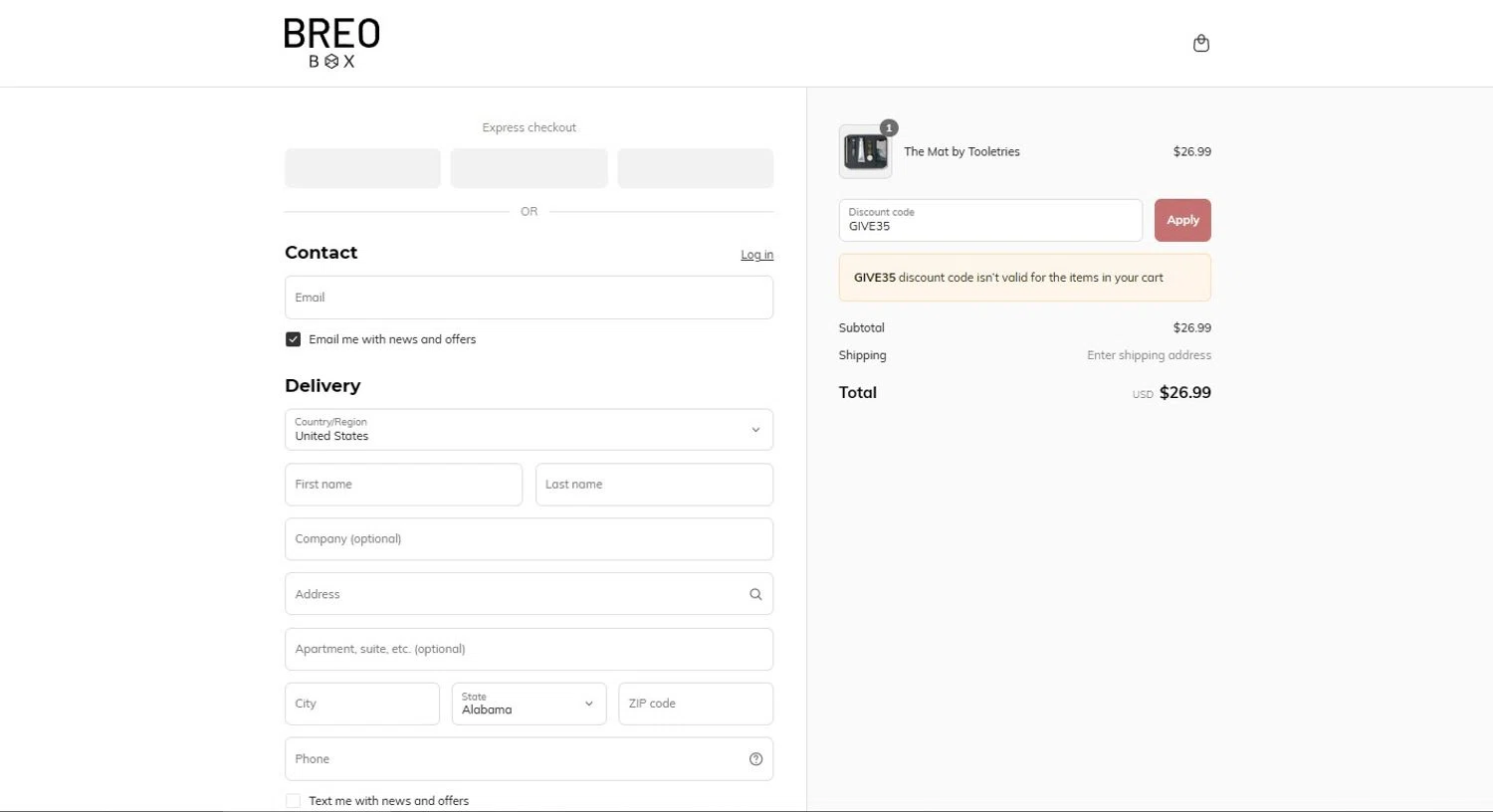This screenshot has height=812, width=1493.
Task: Click the middle express checkout button
Action: pos(529,168)
